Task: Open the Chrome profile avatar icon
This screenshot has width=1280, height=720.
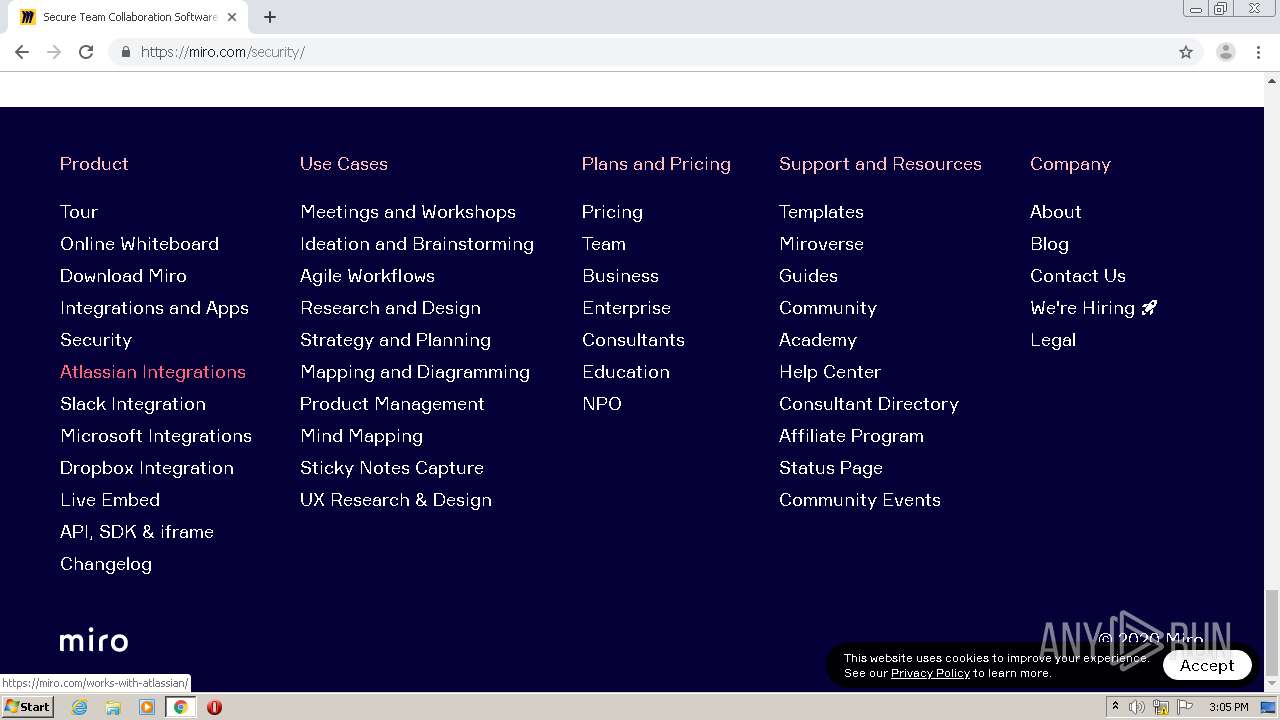Action: (1226, 52)
